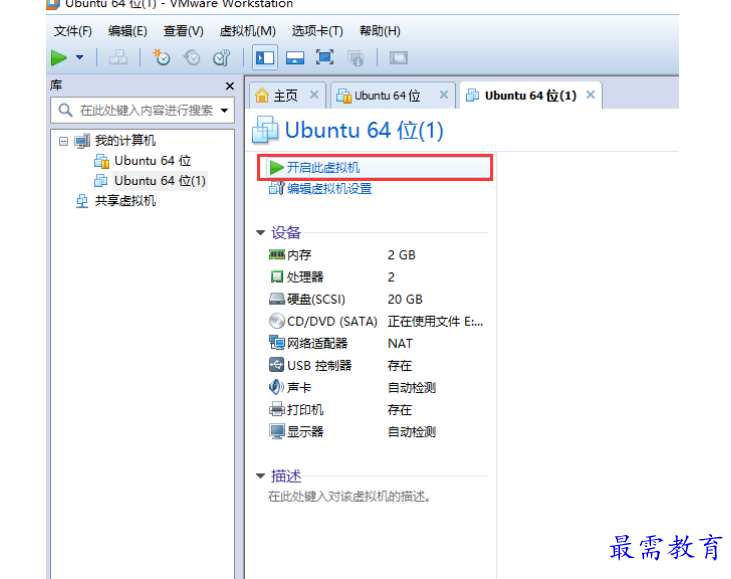Click the revert to snapshot icon
Screen dimensions: 731x579
[x=192, y=58]
